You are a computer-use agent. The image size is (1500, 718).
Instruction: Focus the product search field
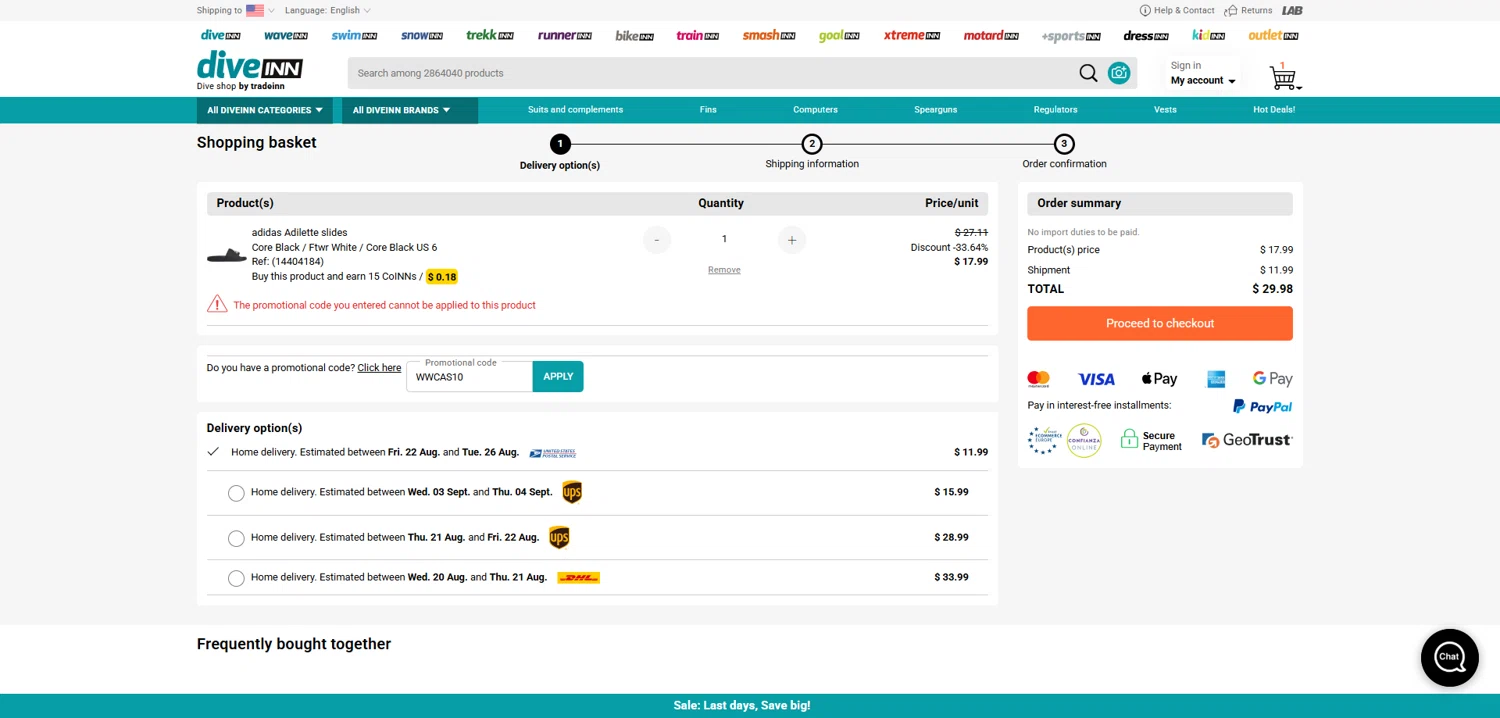[710, 73]
